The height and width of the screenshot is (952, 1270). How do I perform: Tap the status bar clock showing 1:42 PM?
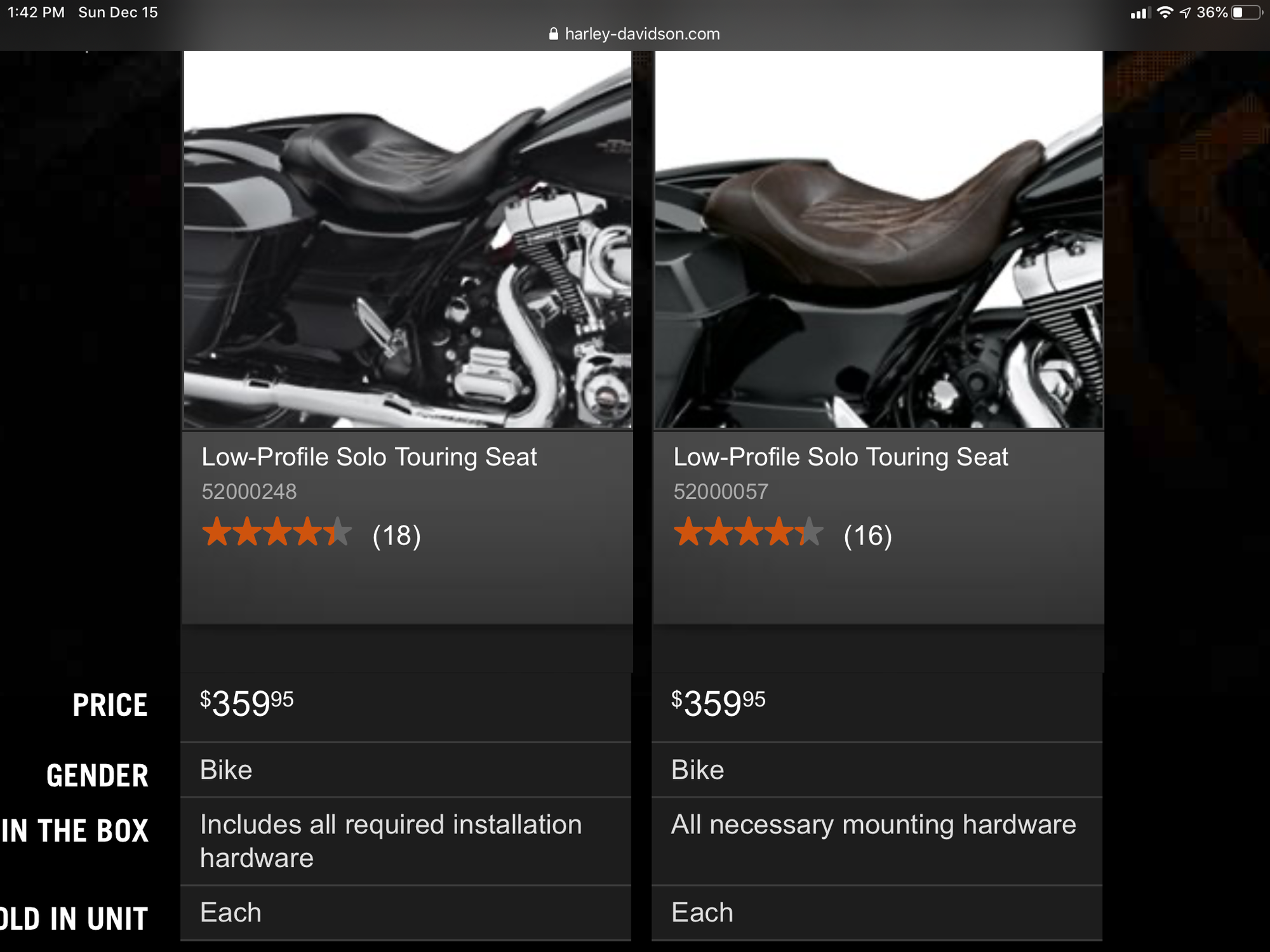pos(36,13)
